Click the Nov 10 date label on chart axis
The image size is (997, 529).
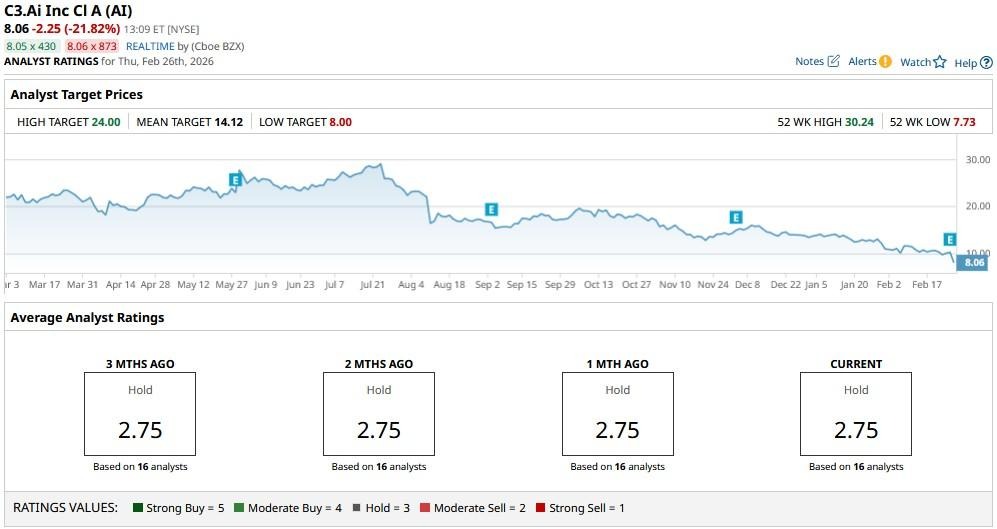tap(675, 284)
